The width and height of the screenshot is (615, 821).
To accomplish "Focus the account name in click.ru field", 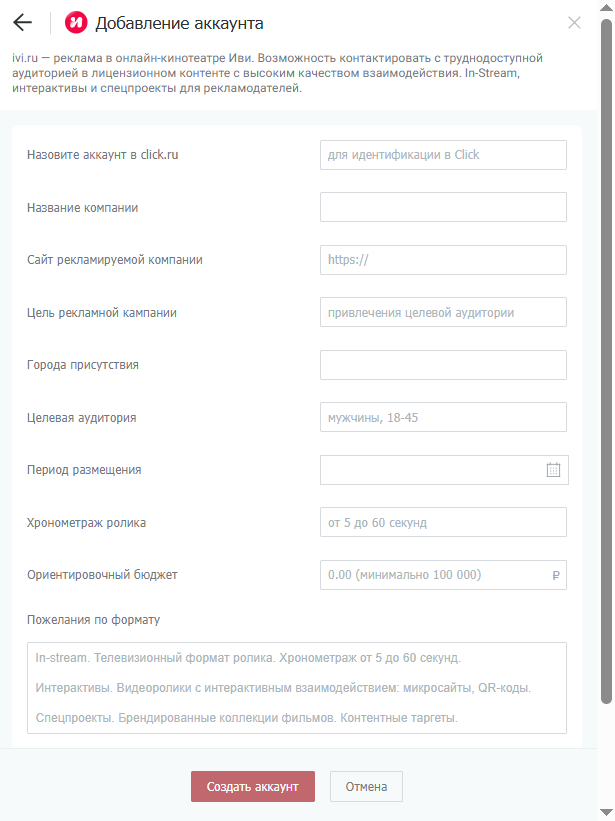I will (x=443, y=155).
